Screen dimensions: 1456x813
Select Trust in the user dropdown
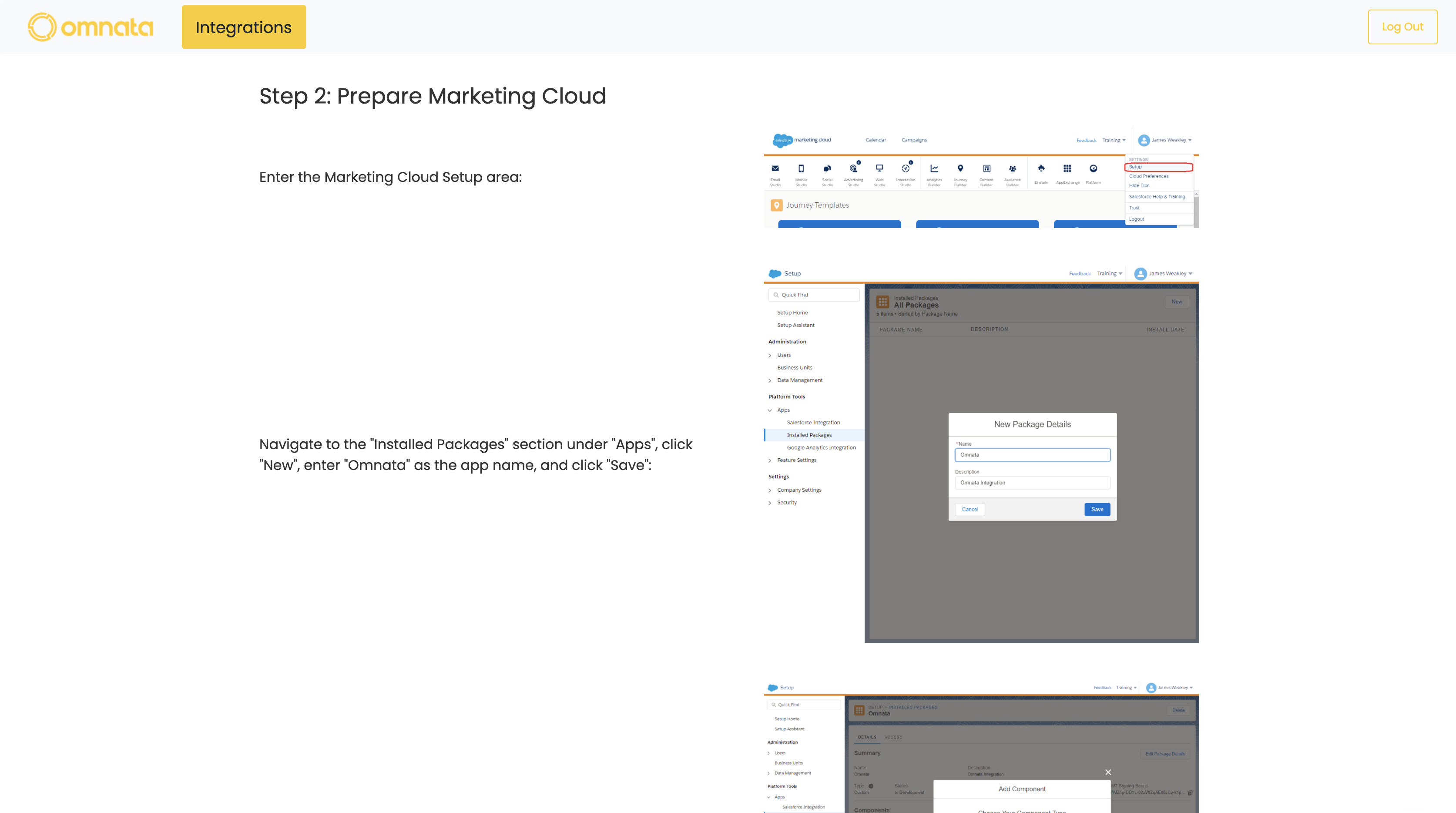coord(1134,208)
